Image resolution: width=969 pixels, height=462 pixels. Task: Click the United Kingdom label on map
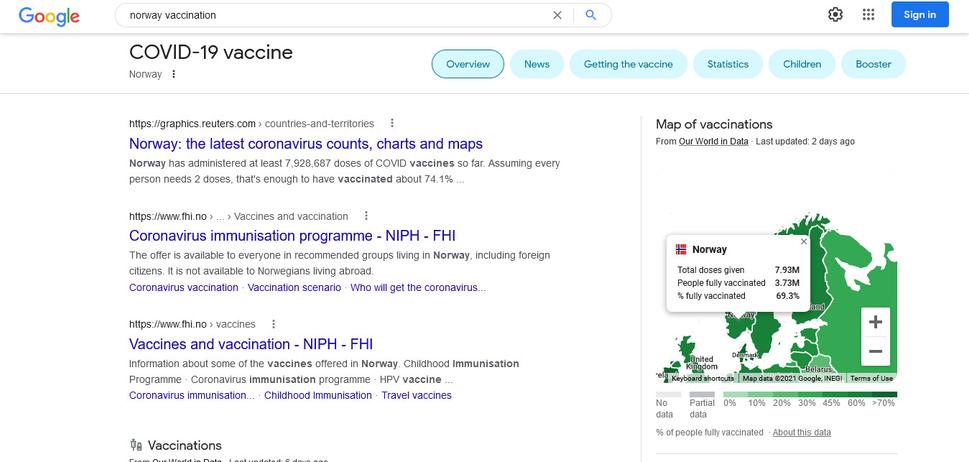[x=701, y=363]
